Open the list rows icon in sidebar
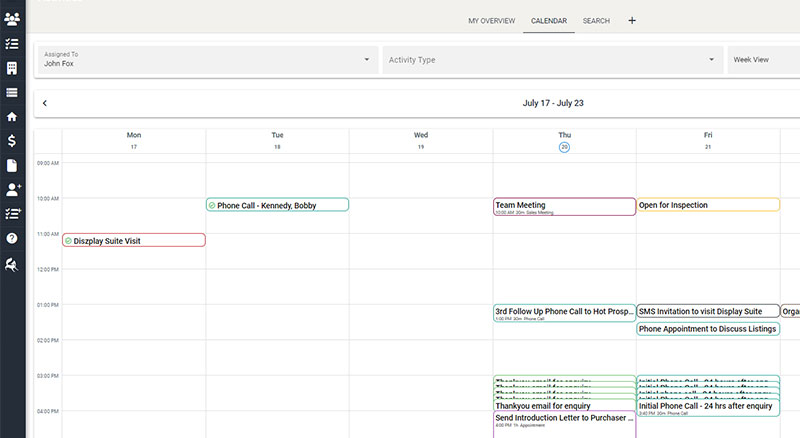 click(x=12, y=92)
